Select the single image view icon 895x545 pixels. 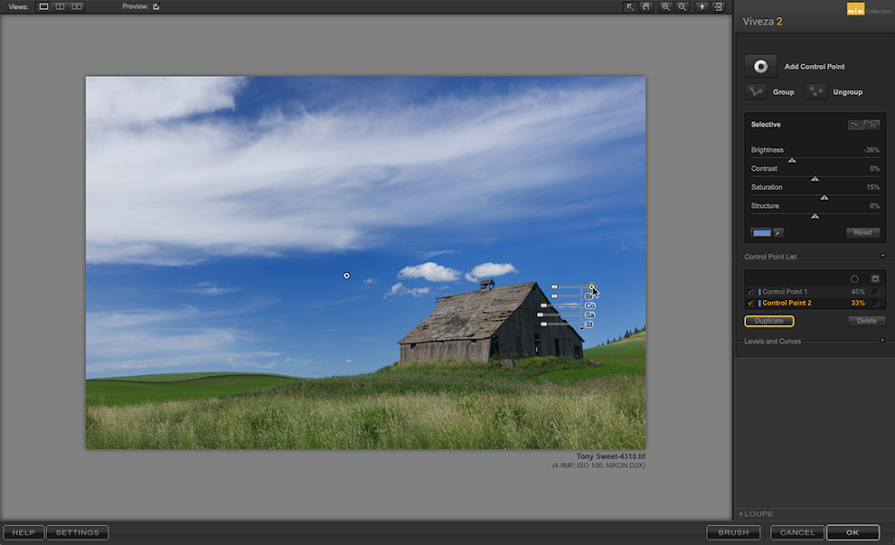43,6
